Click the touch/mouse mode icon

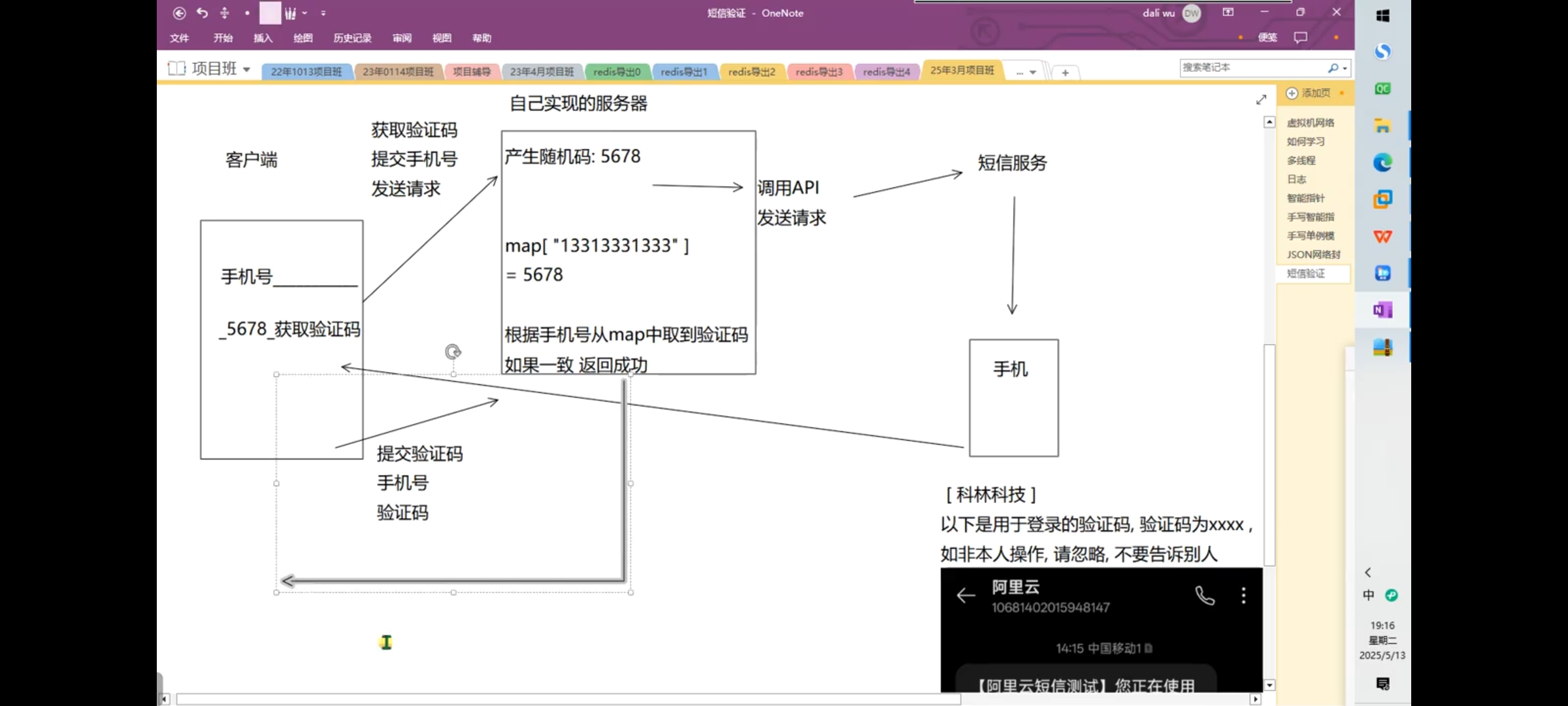[x=225, y=13]
